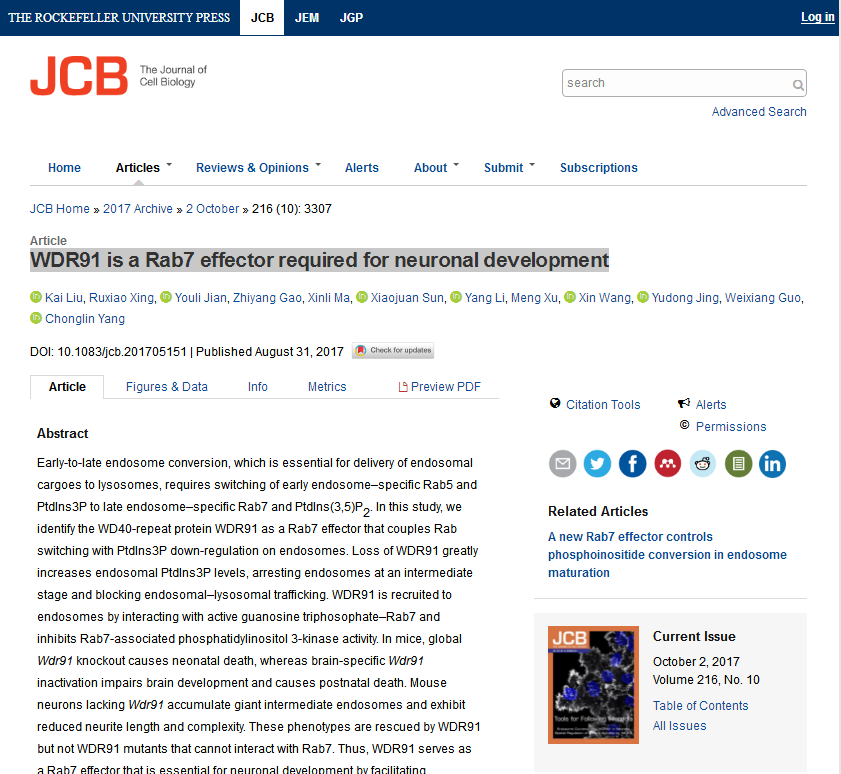Image resolution: width=841 pixels, height=774 pixels.
Task: Share the article on Reddit
Action: click(x=703, y=464)
